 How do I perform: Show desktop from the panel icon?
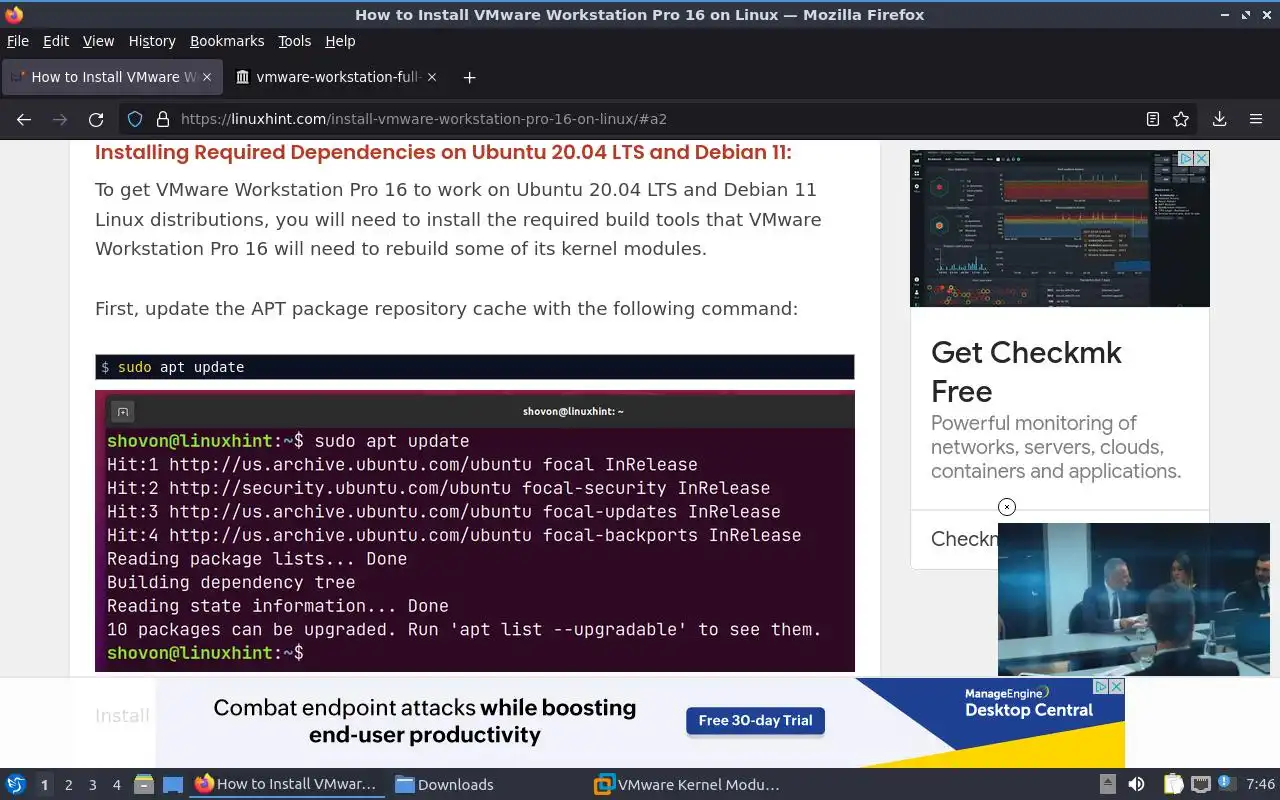pos(172,785)
